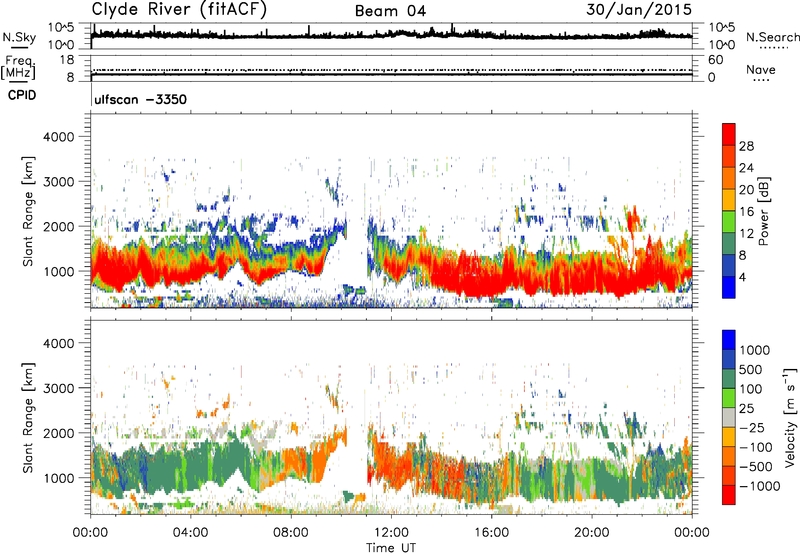Viewport: 800px width, 554px height.
Task: Select the 'ulfscan -3350' text
Action: [x=140, y=99]
